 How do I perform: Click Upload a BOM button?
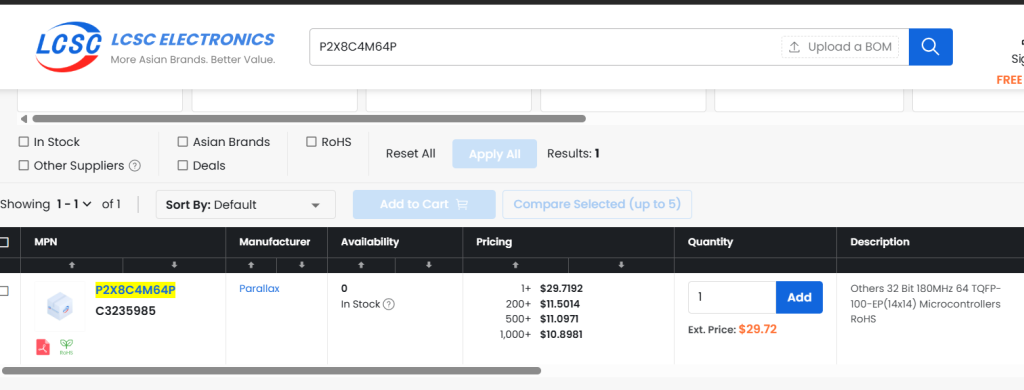point(840,47)
